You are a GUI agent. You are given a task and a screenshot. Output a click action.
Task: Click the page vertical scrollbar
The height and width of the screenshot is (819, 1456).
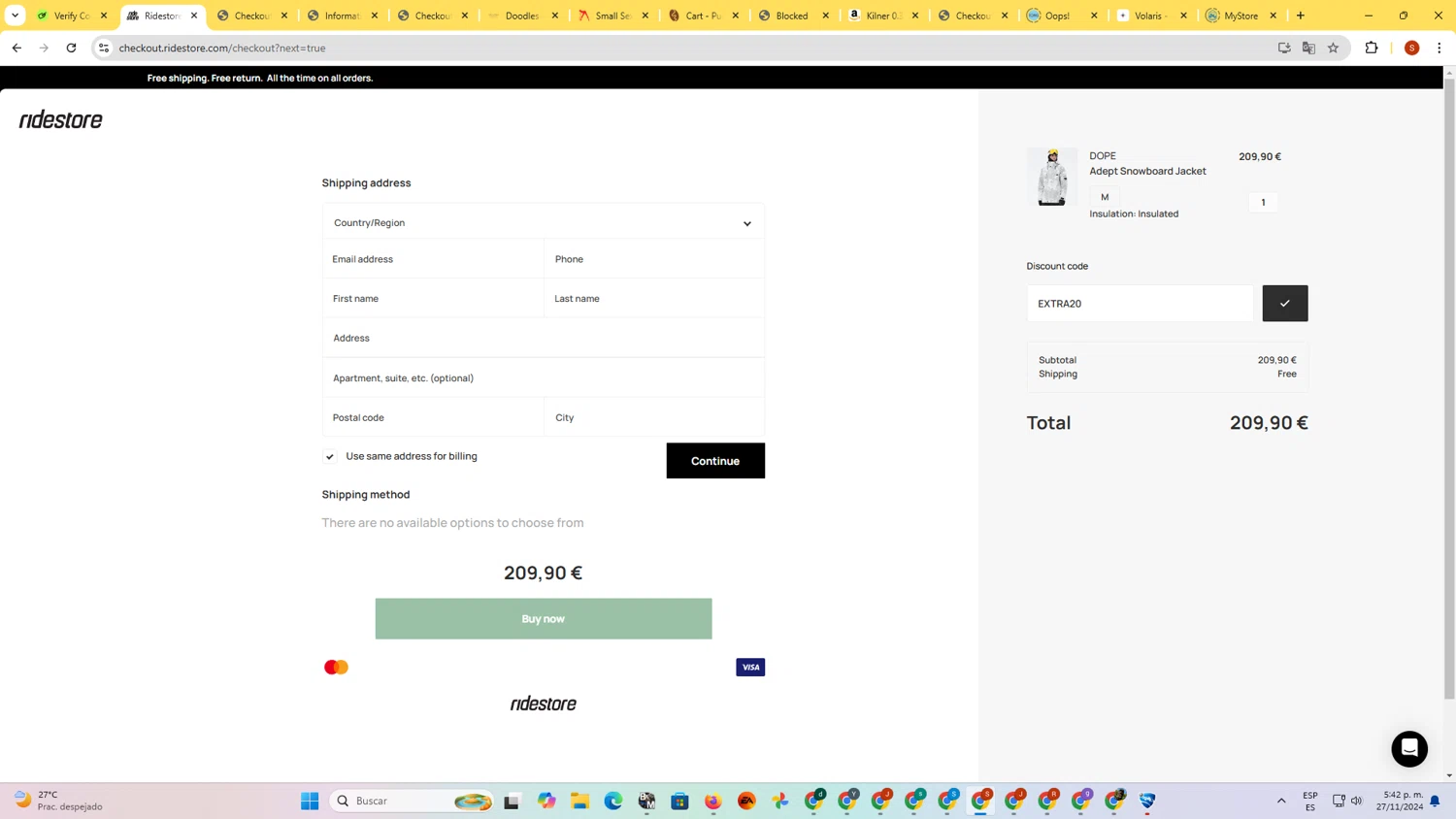coord(1449,388)
